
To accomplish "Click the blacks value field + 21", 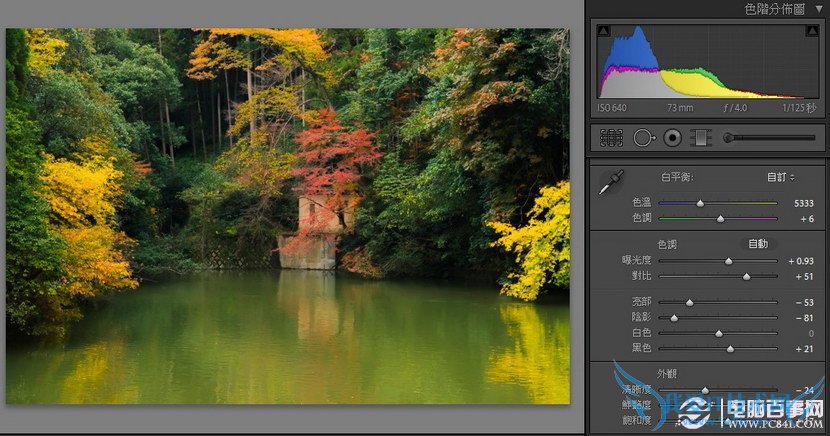I will [x=804, y=349].
